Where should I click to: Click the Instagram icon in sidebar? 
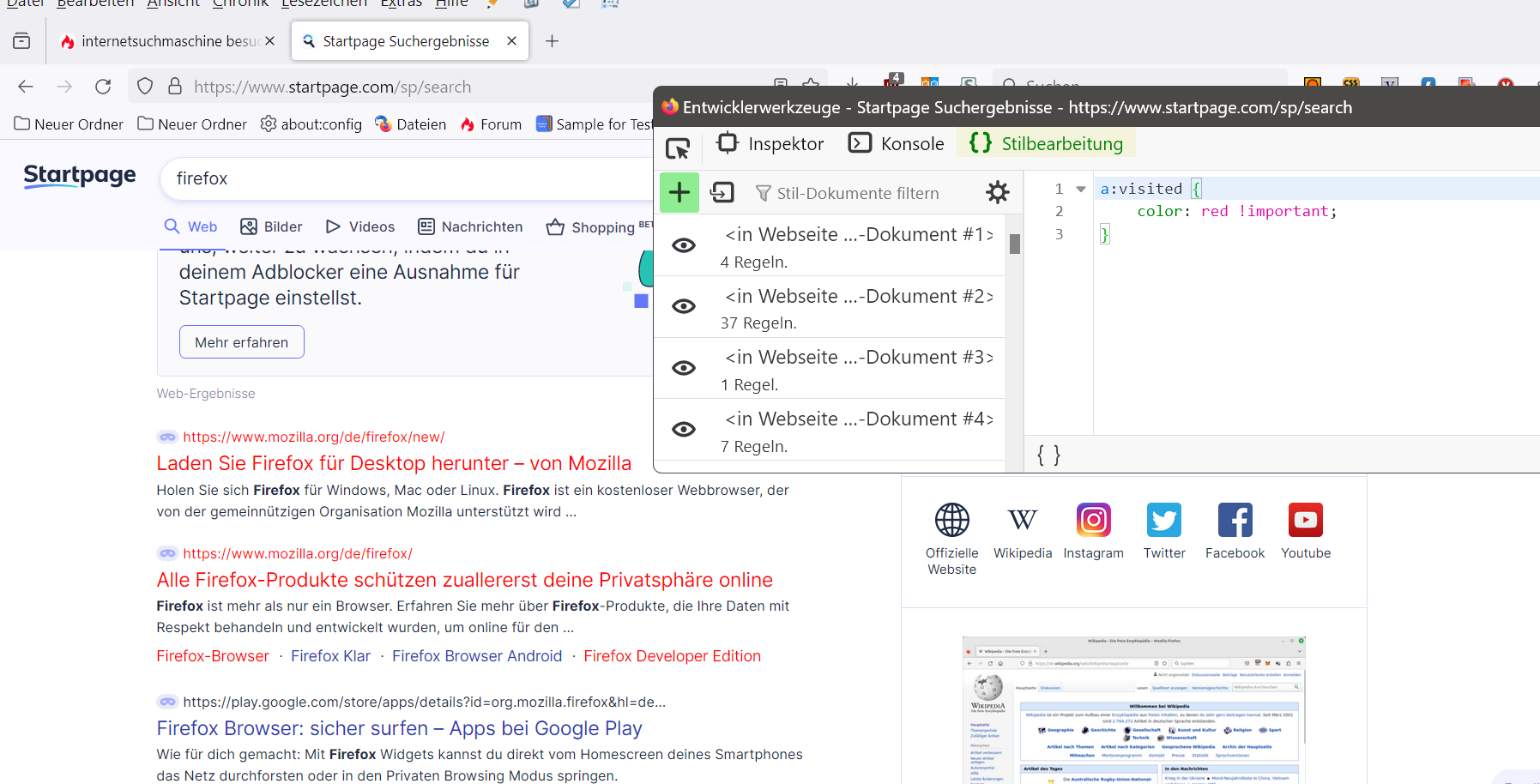pos(1093,520)
